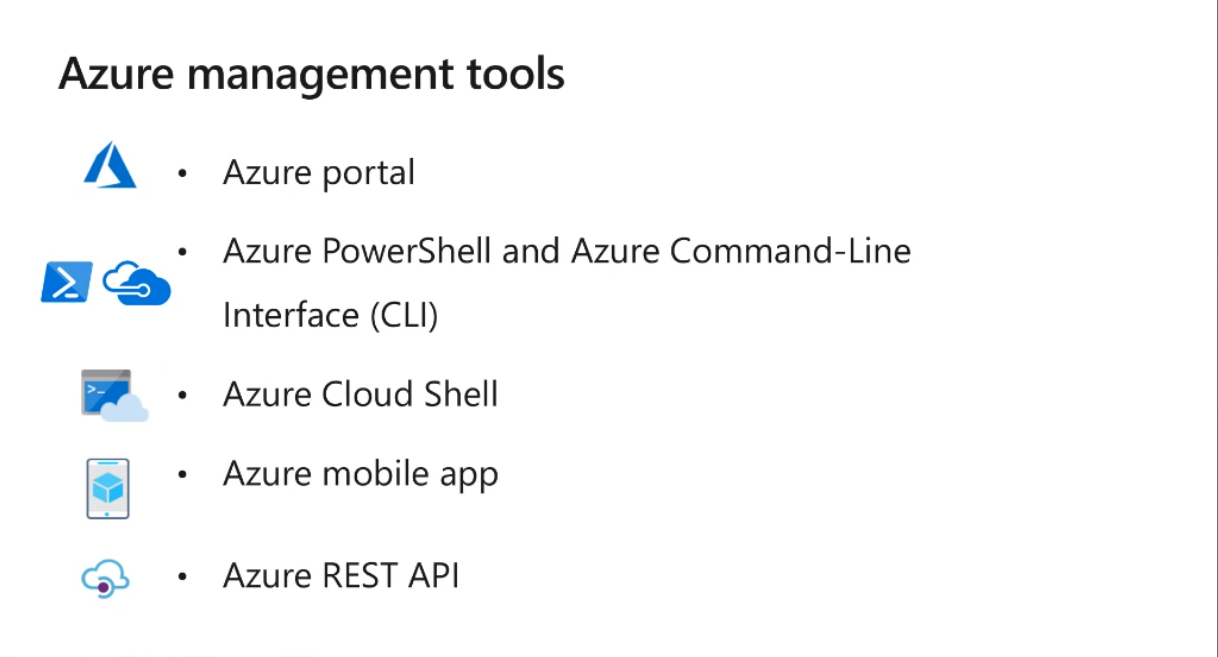Select the 'Interface (CLI)' text line
This screenshot has width=1218, height=657.
pos(330,316)
